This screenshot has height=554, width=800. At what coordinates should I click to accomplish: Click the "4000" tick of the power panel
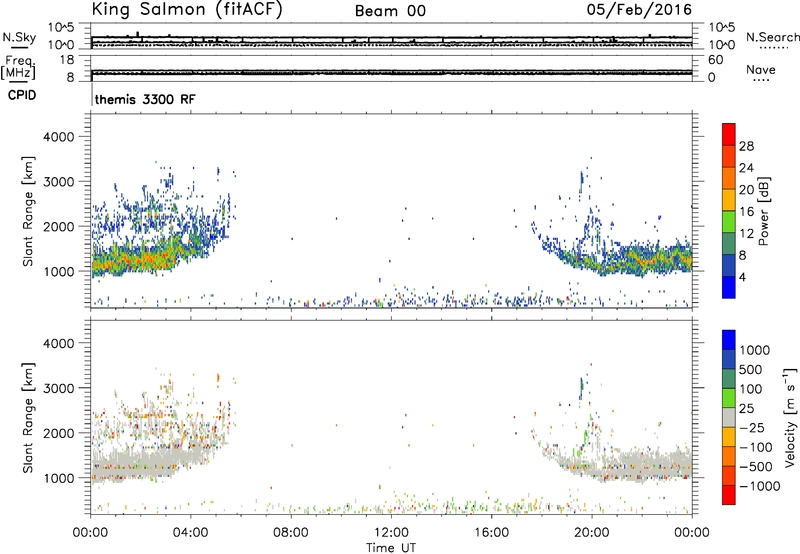pos(58,137)
